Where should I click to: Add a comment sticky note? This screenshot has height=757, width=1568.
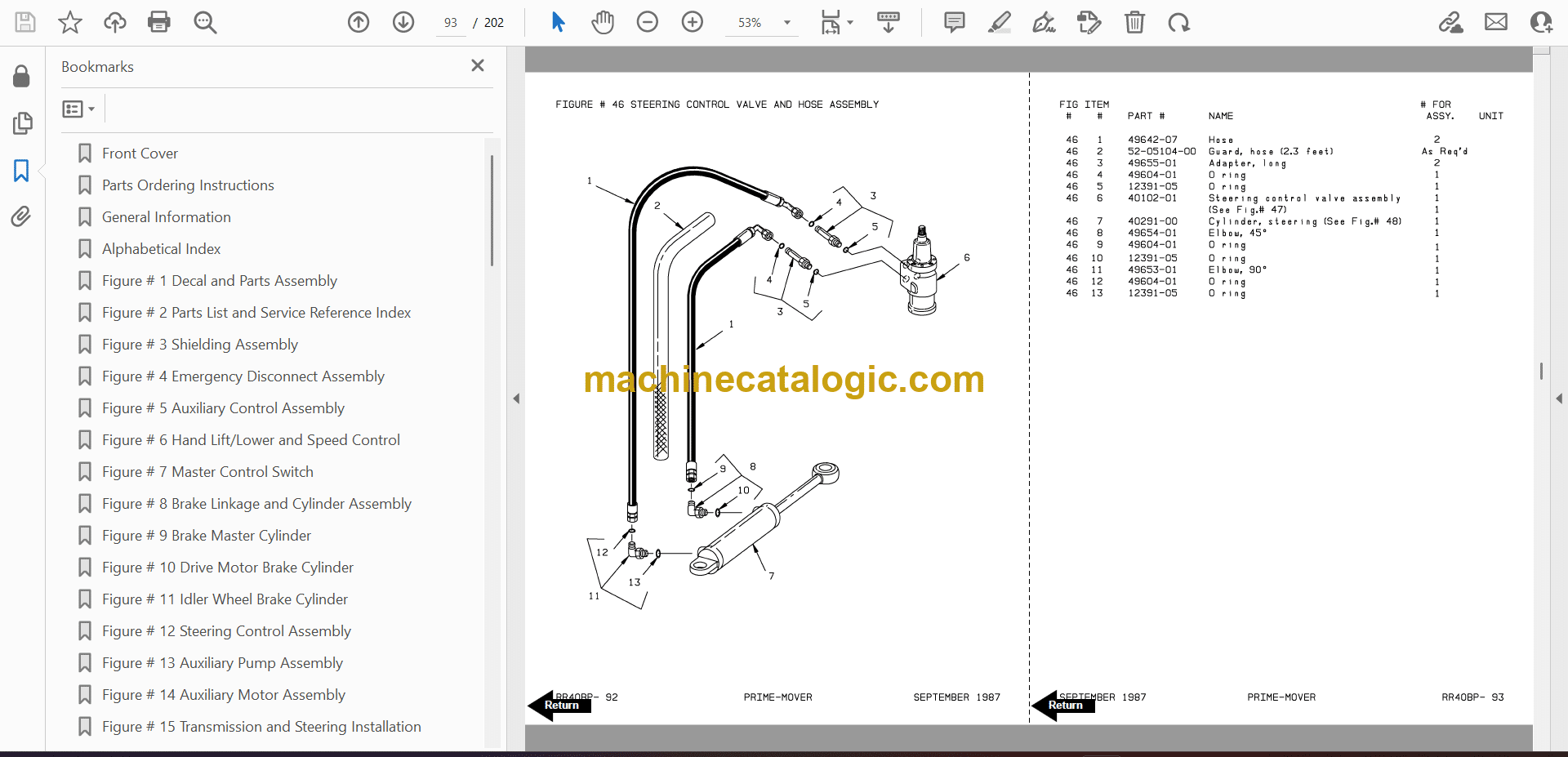[954, 22]
